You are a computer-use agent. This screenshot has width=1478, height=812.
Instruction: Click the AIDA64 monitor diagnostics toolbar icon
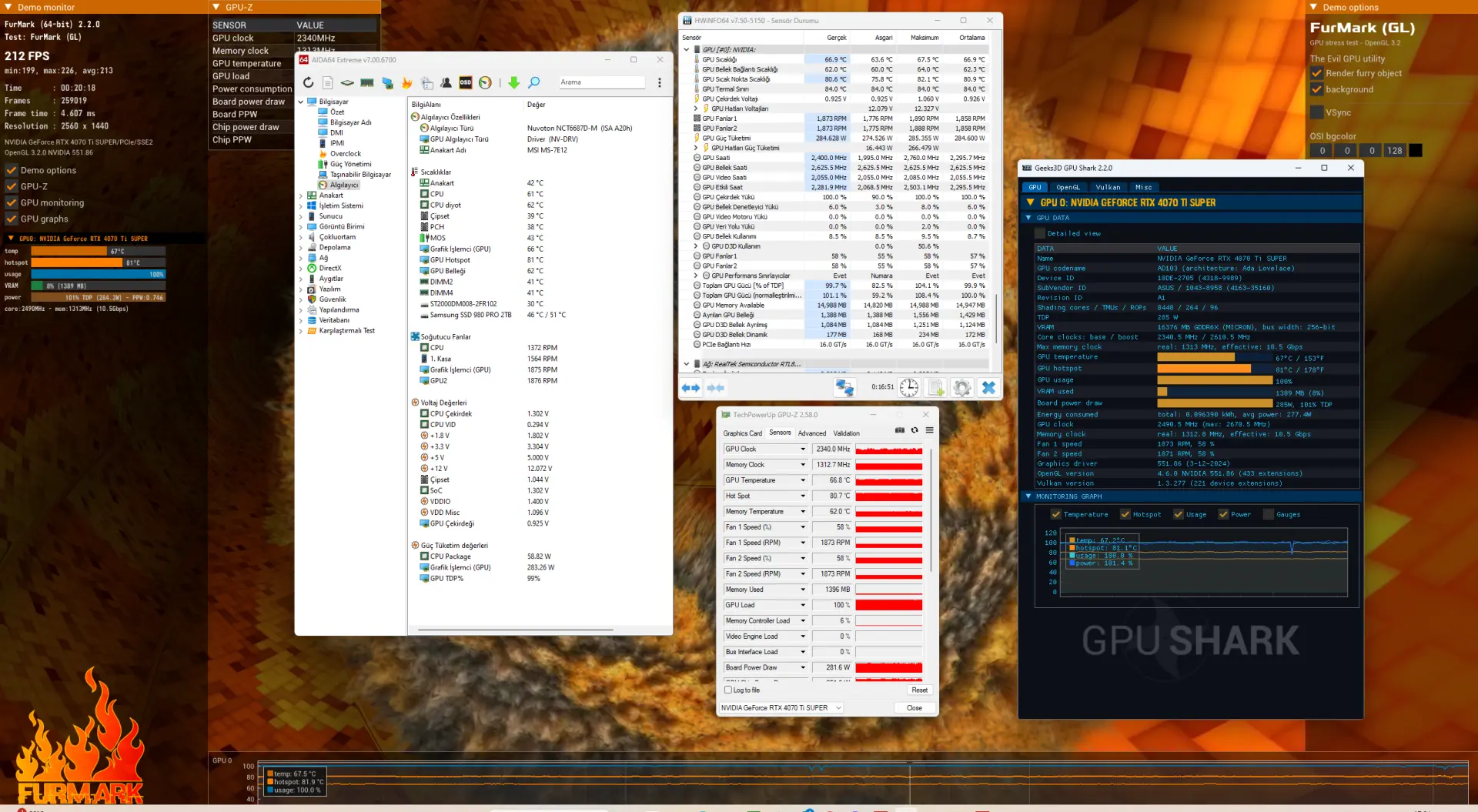[x=387, y=82]
